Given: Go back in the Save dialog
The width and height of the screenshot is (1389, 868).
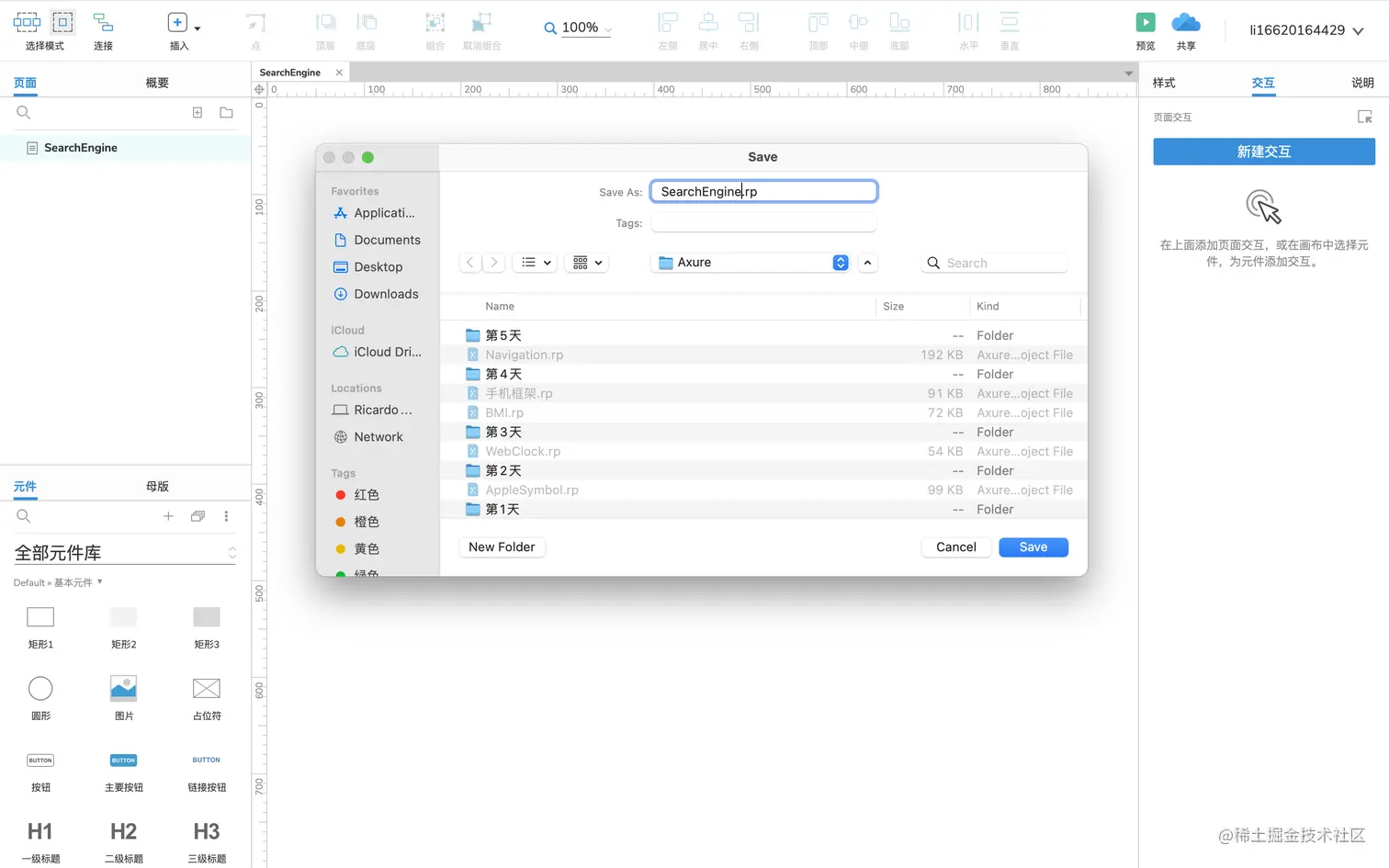Looking at the screenshot, I should pos(470,263).
